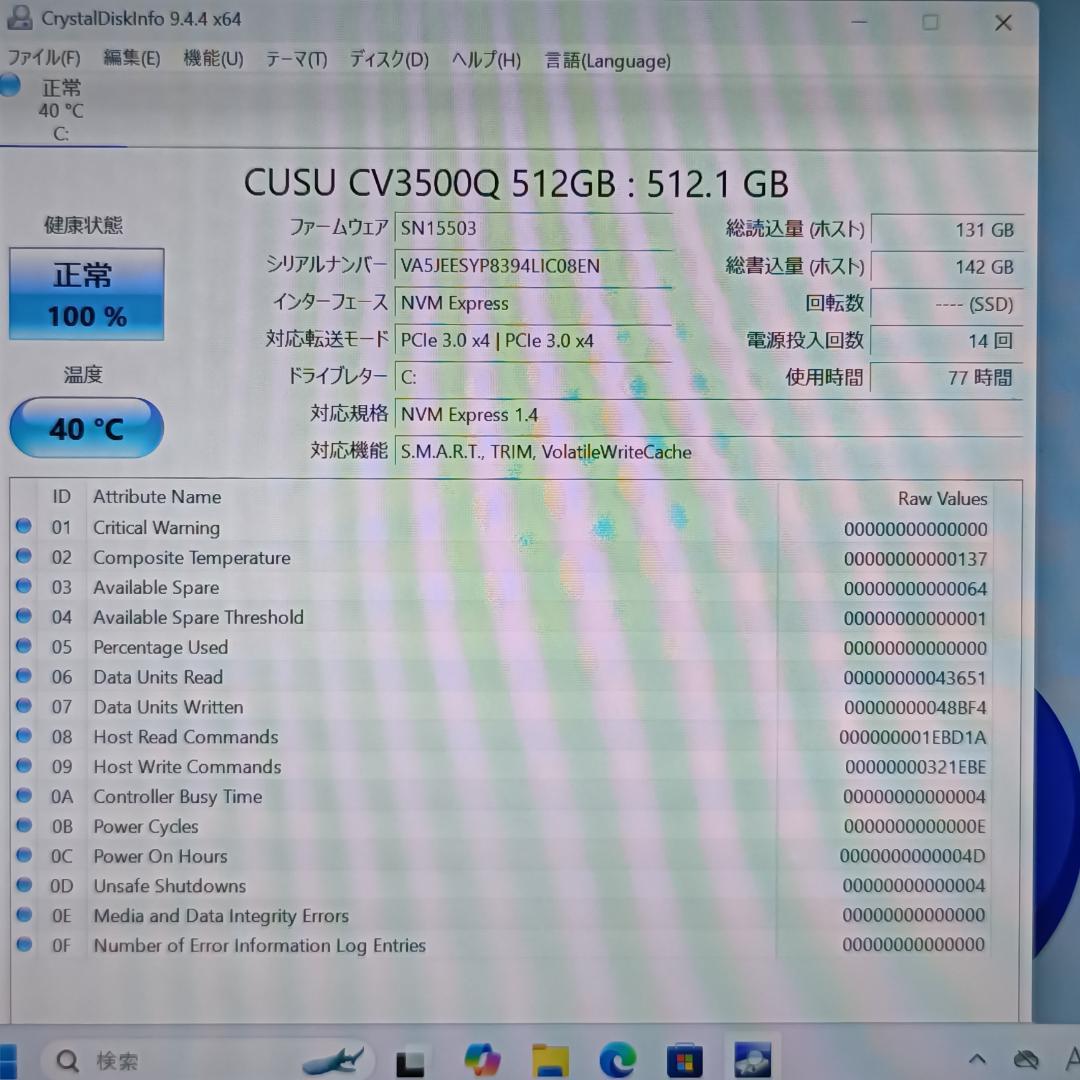Select the Composite Temperature attribute name
Screen dimensions: 1080x1080
pyautogui.click(x=191, y=558)
